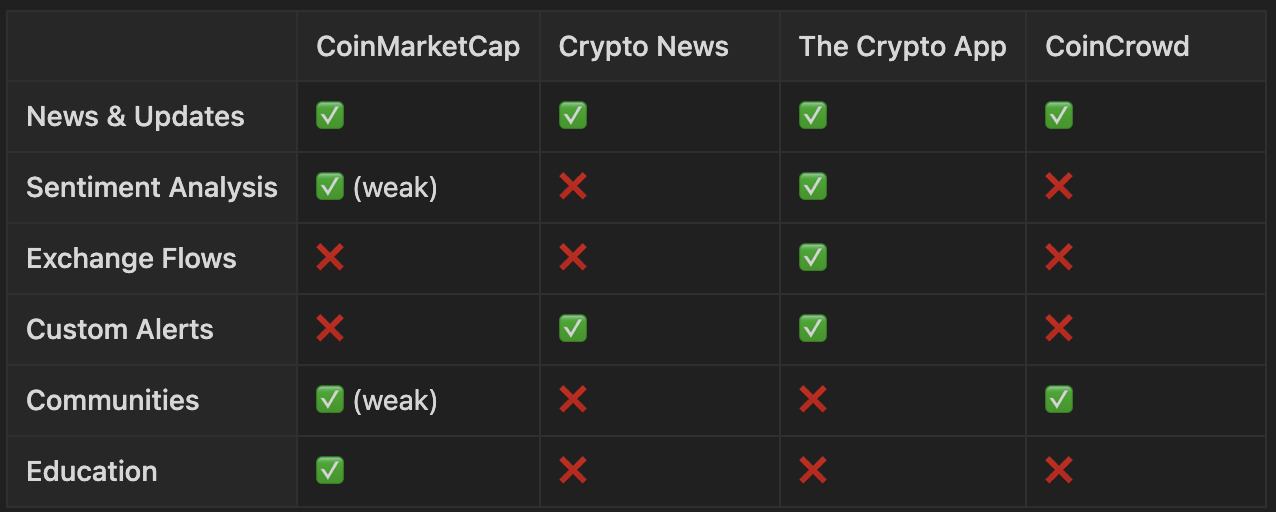Viewport: 1276px width, 512px height.
Task: Click green checkmark for Crypto News Custom Alerts
Action: 573,329
